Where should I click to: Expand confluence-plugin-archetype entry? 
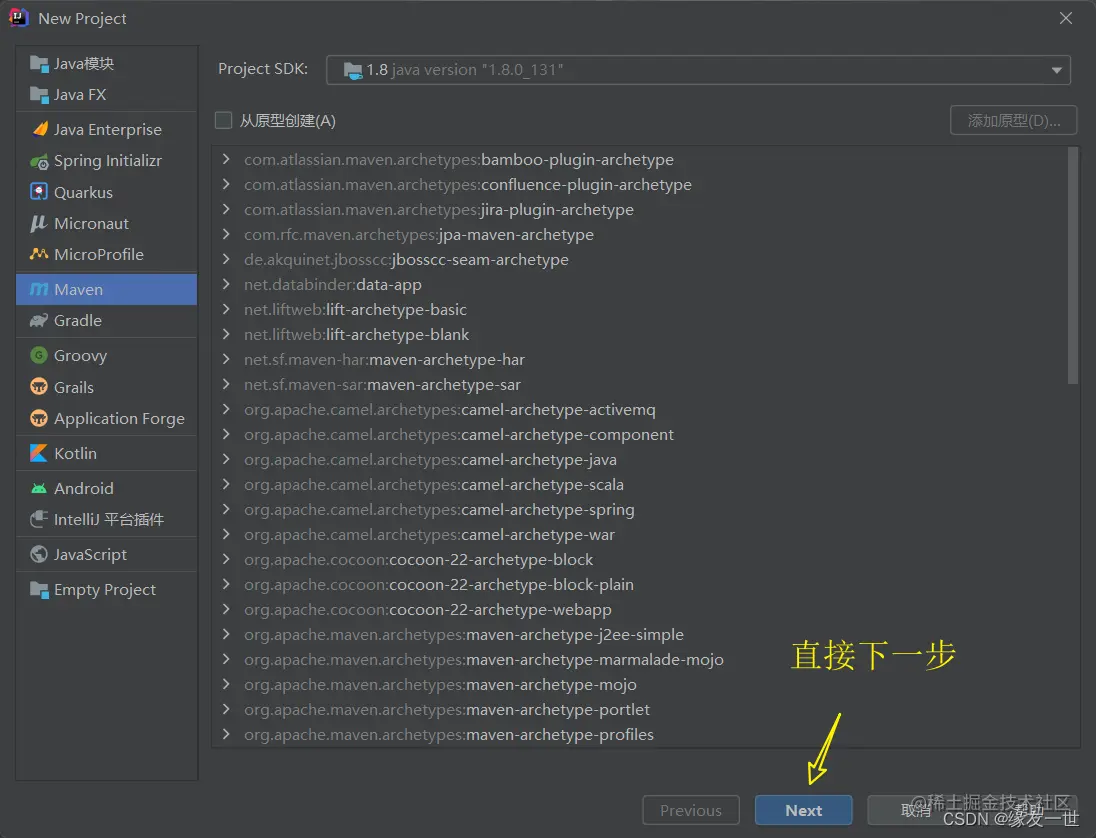point(226,185)
